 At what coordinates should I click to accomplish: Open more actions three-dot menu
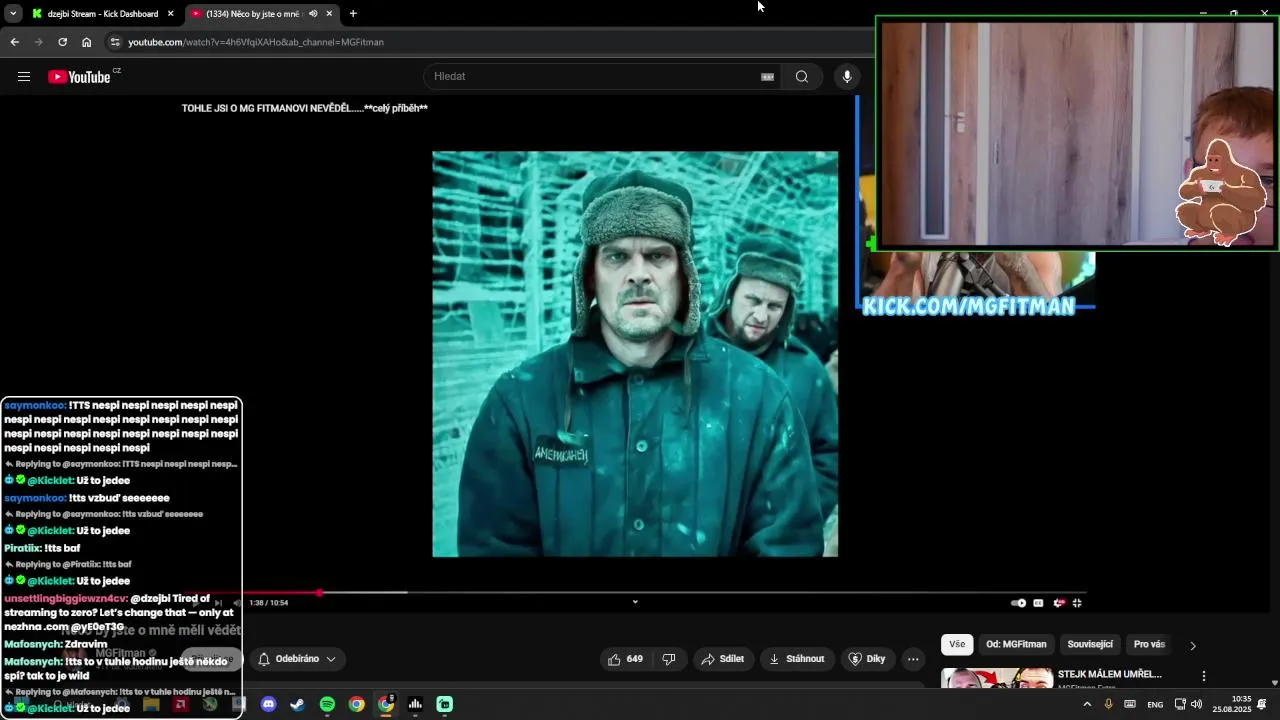913,659
